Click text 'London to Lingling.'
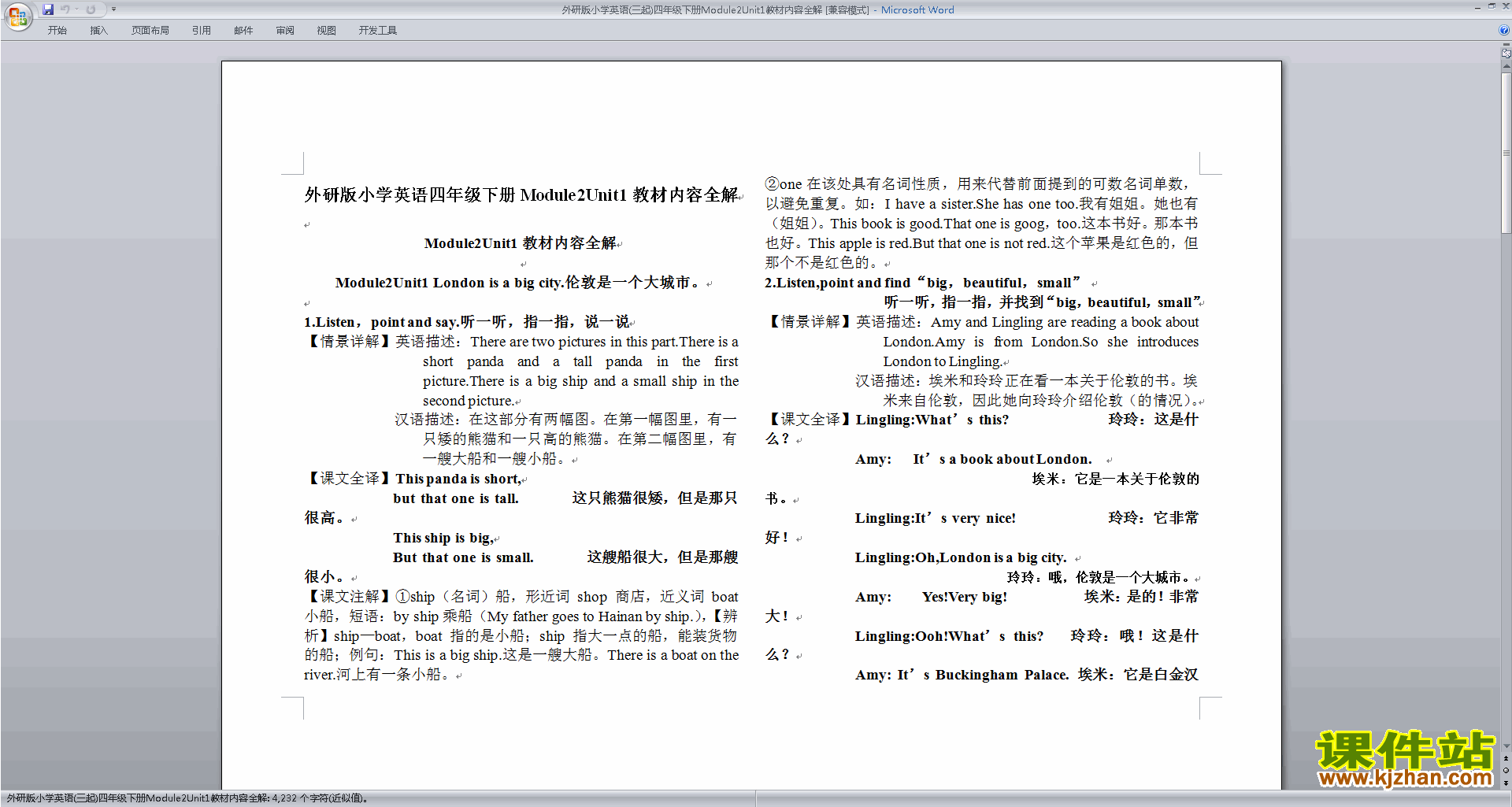 (943, 361)
